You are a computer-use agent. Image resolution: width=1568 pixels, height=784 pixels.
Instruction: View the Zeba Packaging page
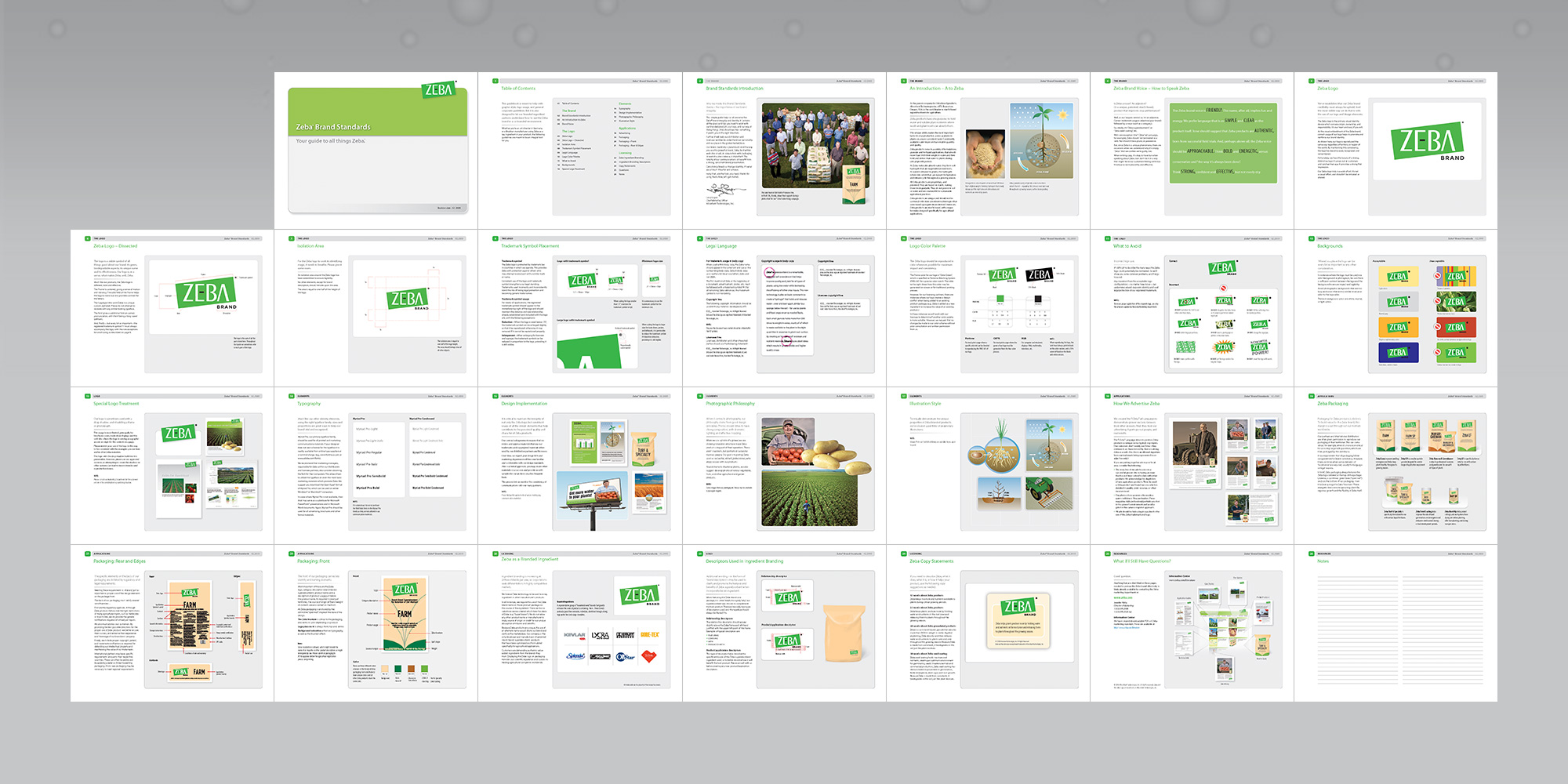click(1396, 466)
